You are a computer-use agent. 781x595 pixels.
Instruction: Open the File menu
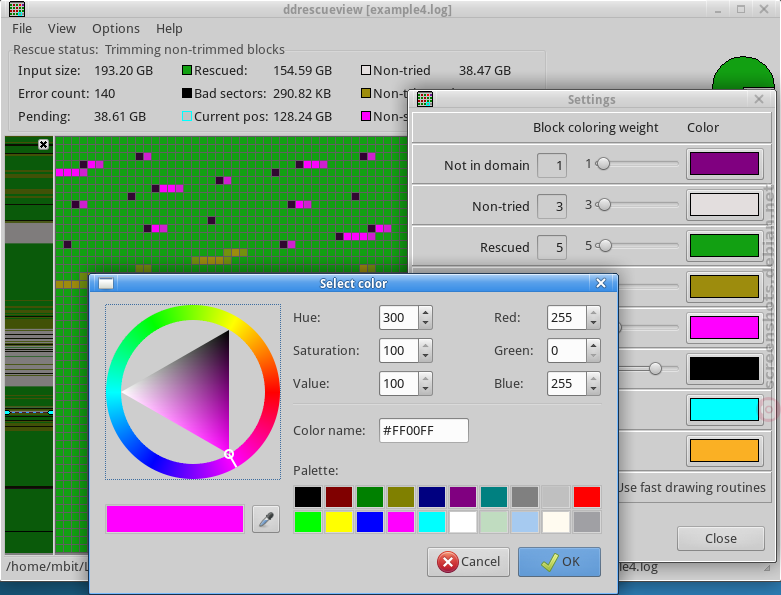22,29
